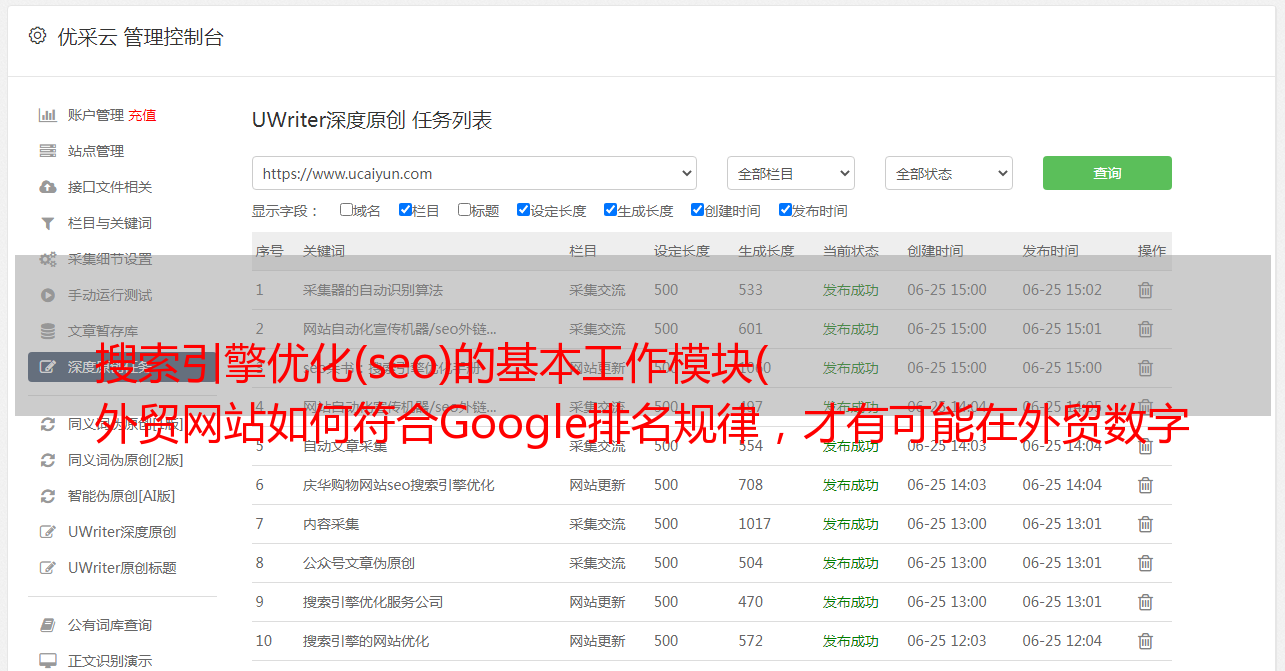Delete row 8 公众号文章伪原创 via trash icon

[1145, 563]
